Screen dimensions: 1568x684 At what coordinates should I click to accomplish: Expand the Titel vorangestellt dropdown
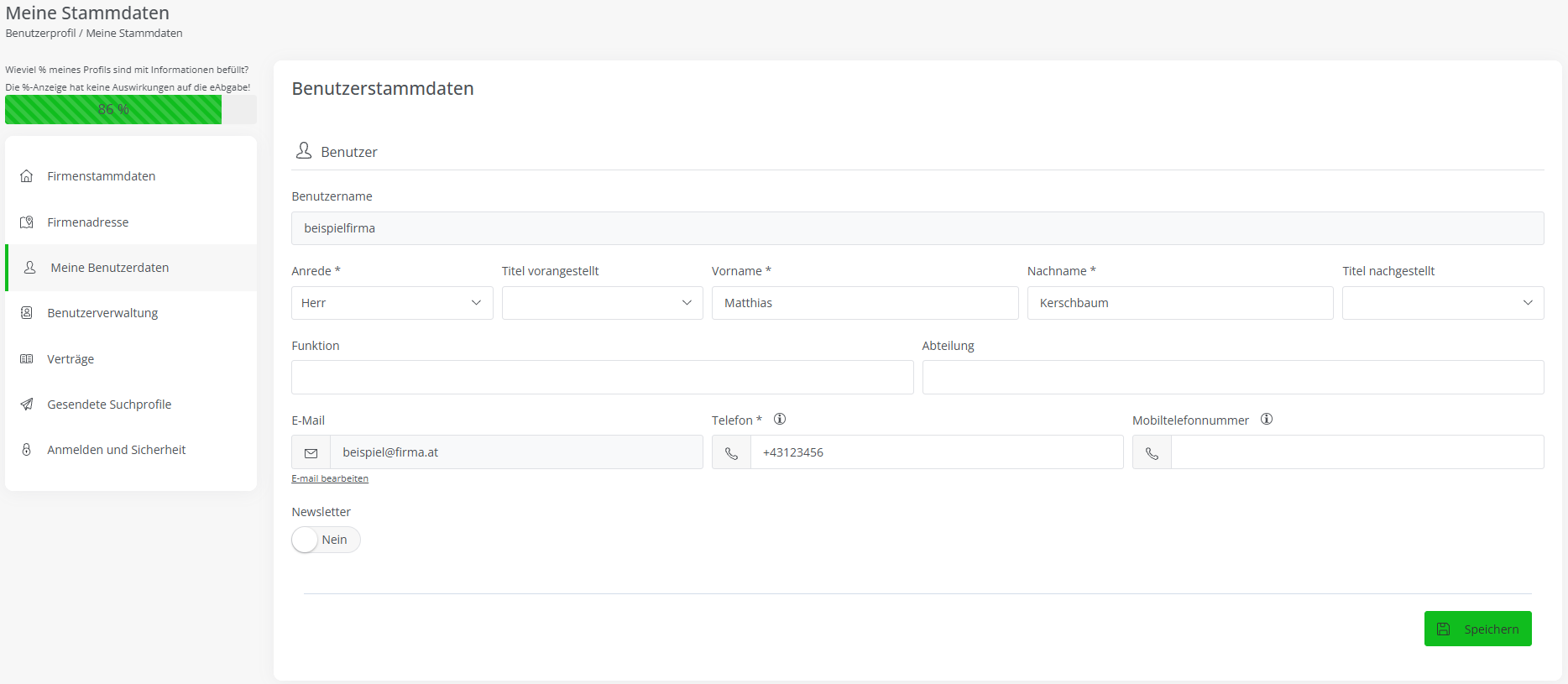tap(602, 303)
